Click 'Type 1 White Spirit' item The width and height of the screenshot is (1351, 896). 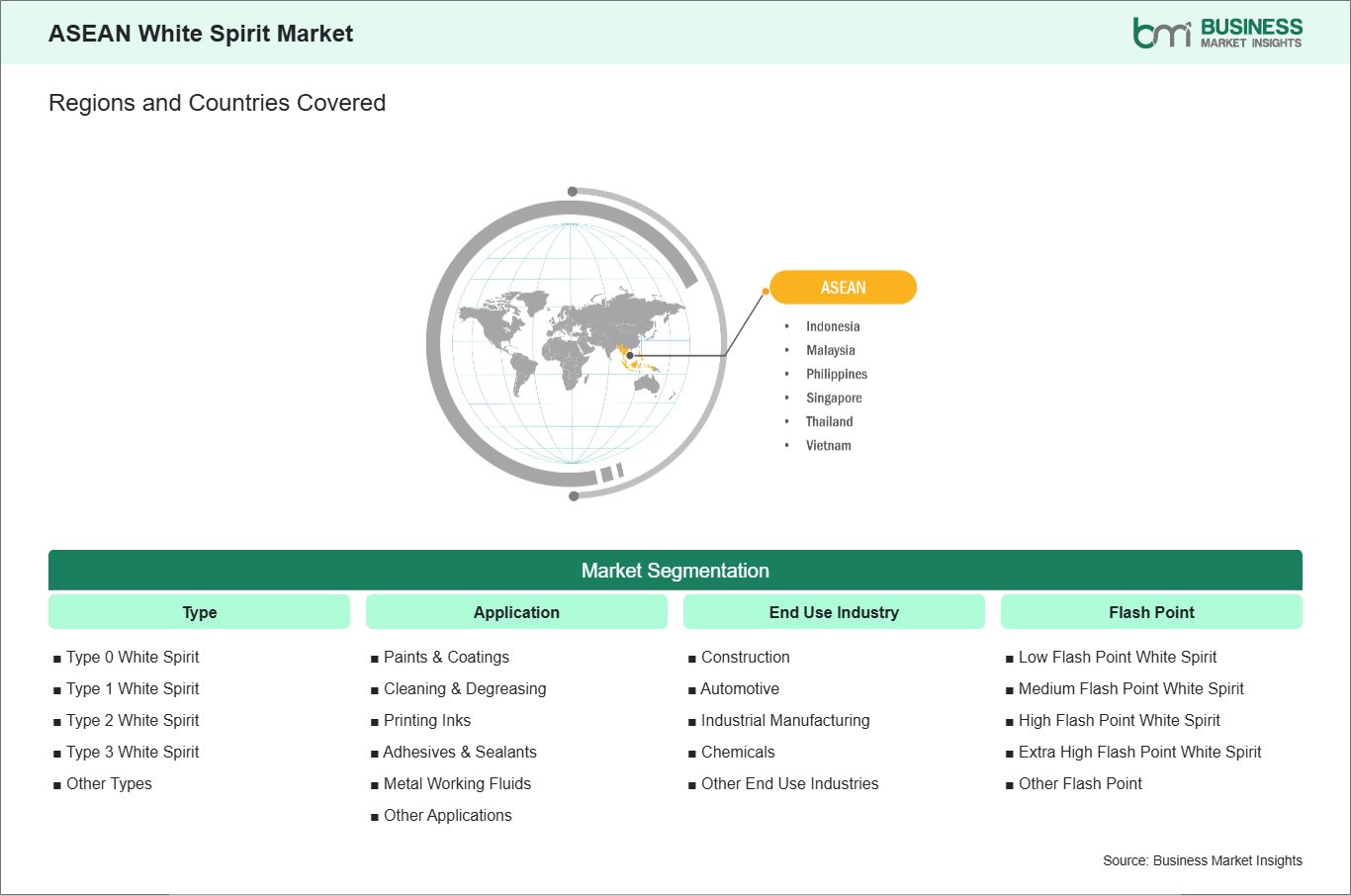point(133,688)
